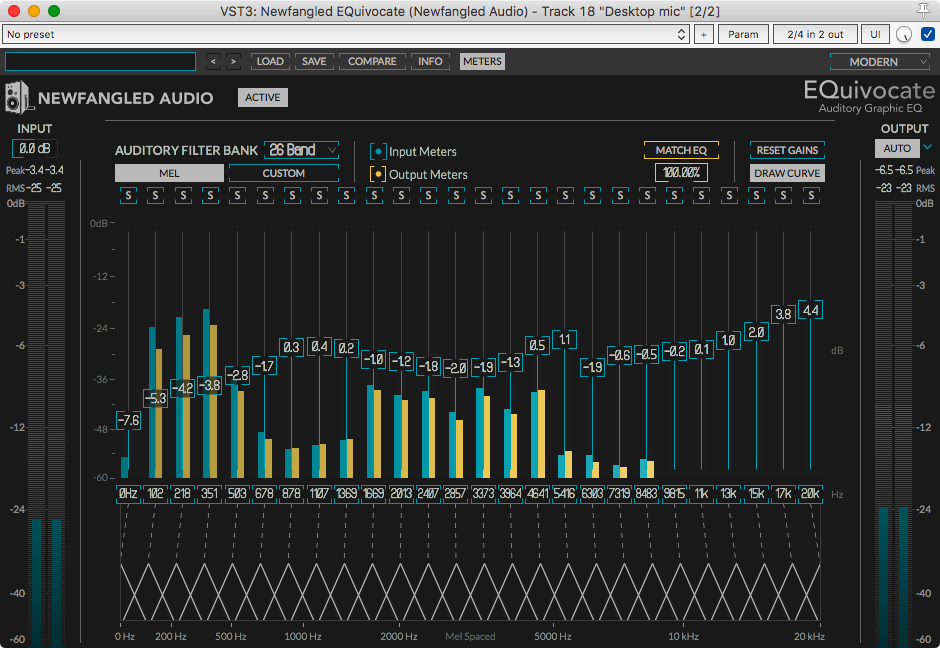Click the empty preset name field
Screen dimensions: 940x648
[100, 61]
